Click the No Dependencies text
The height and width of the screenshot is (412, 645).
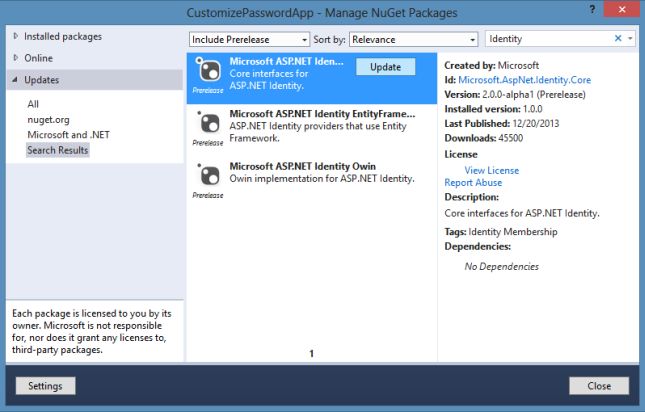[x=501, y=266]
